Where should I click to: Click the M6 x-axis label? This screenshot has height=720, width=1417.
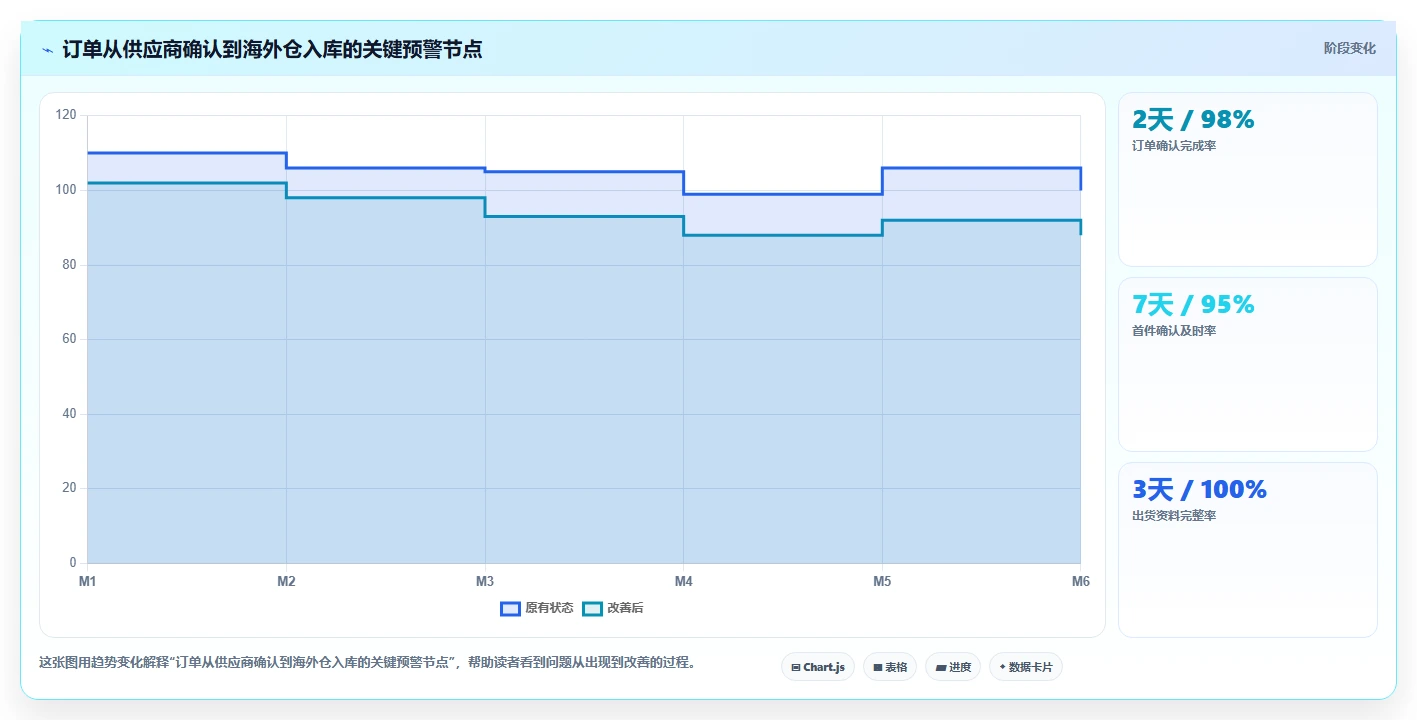[1081, 581]
